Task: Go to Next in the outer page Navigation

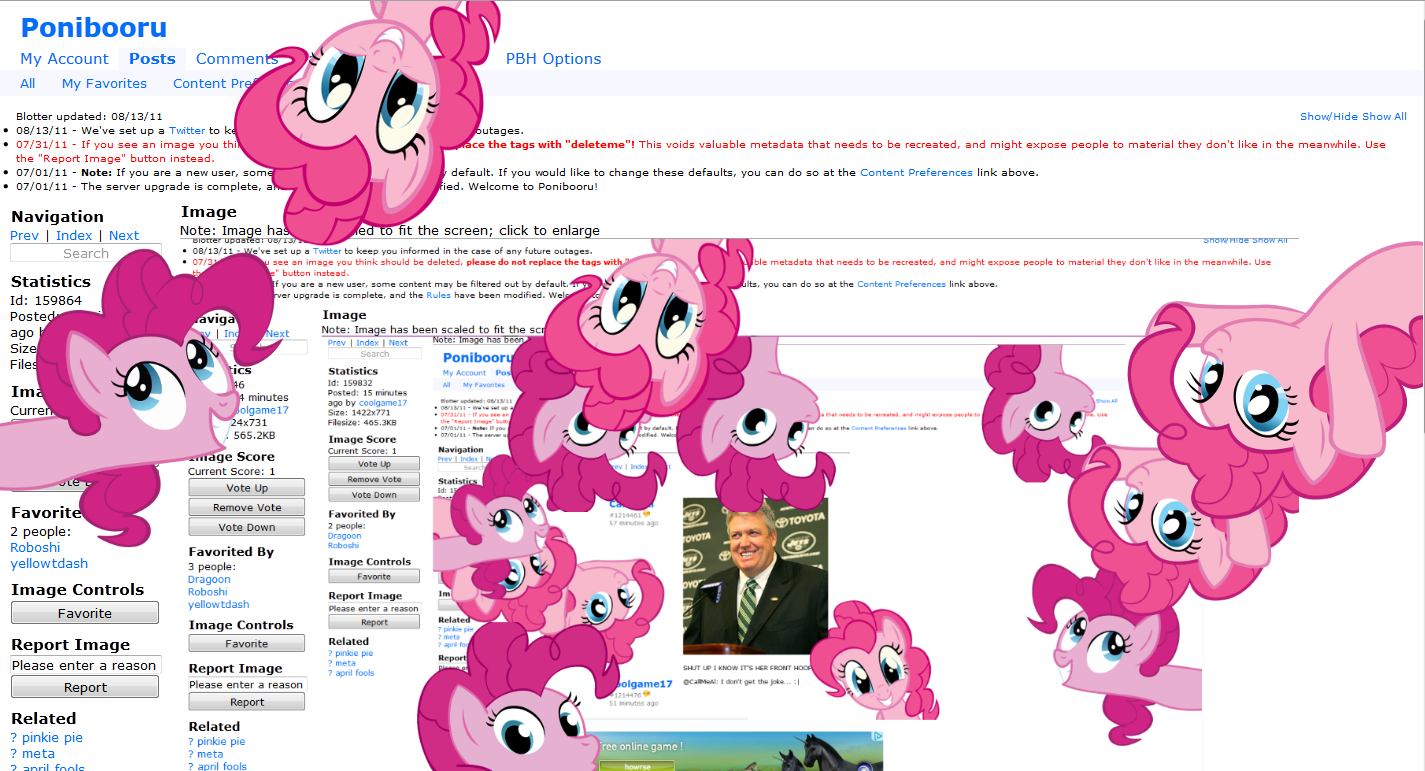Action: pyautogui.click(x=124, y=236)
